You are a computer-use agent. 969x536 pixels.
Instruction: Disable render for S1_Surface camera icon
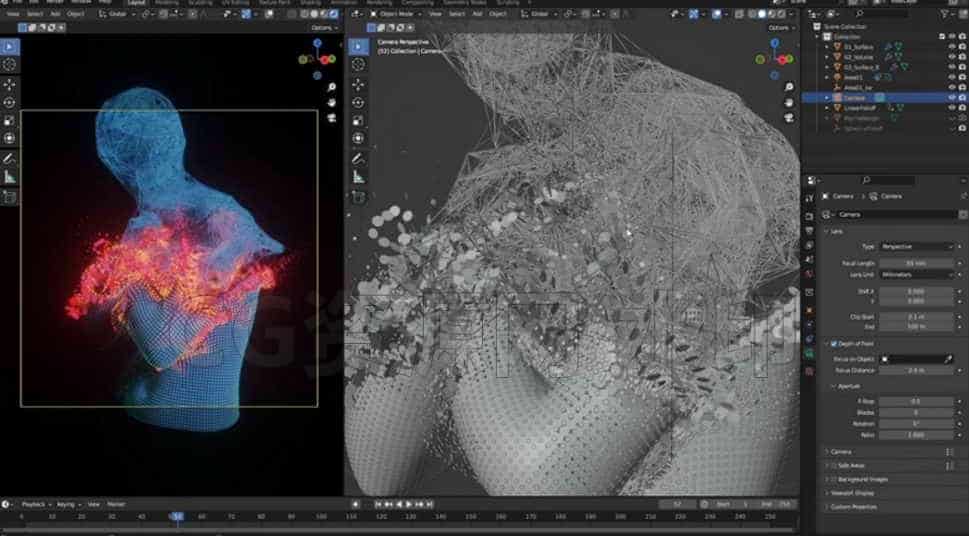962,46
